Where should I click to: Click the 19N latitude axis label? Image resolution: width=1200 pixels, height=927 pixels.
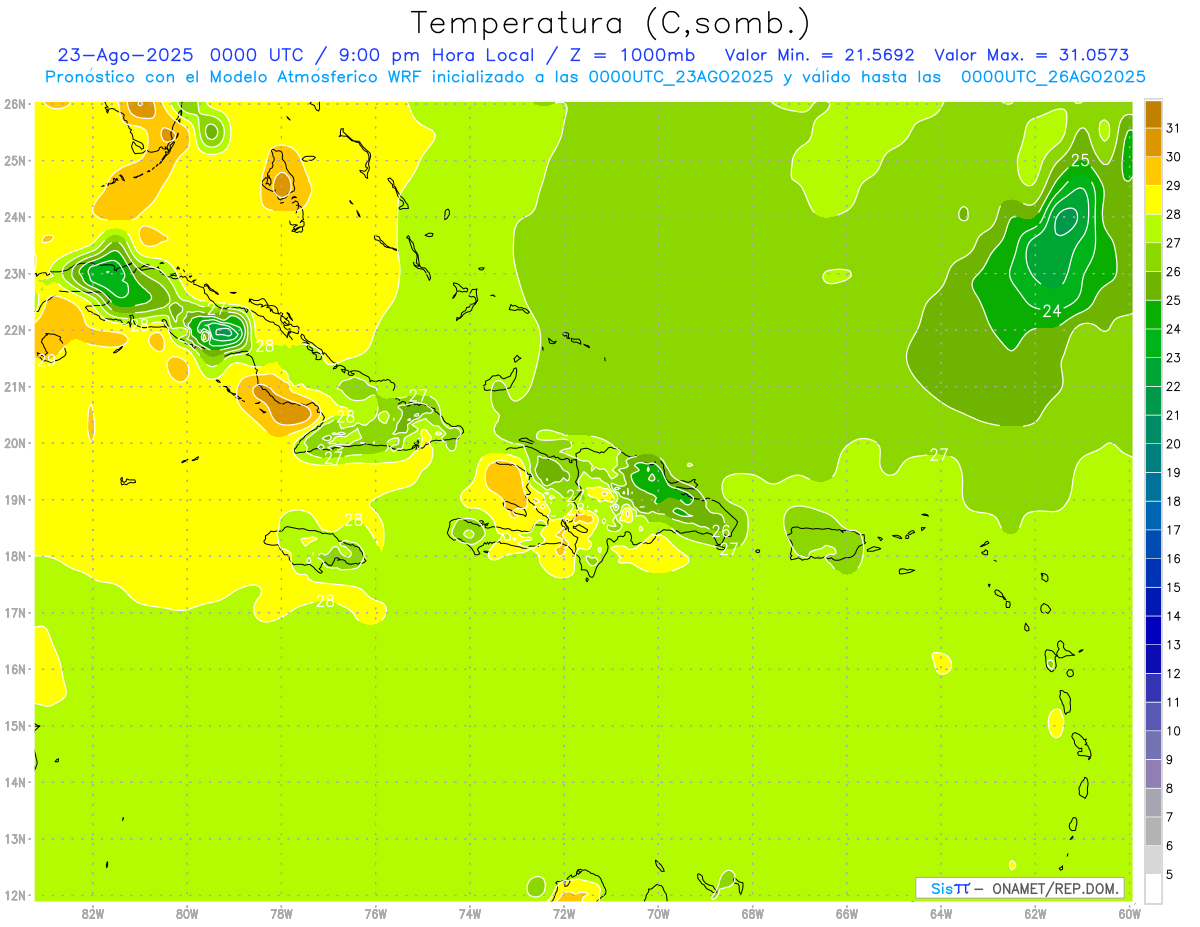(x=15, y=499)
